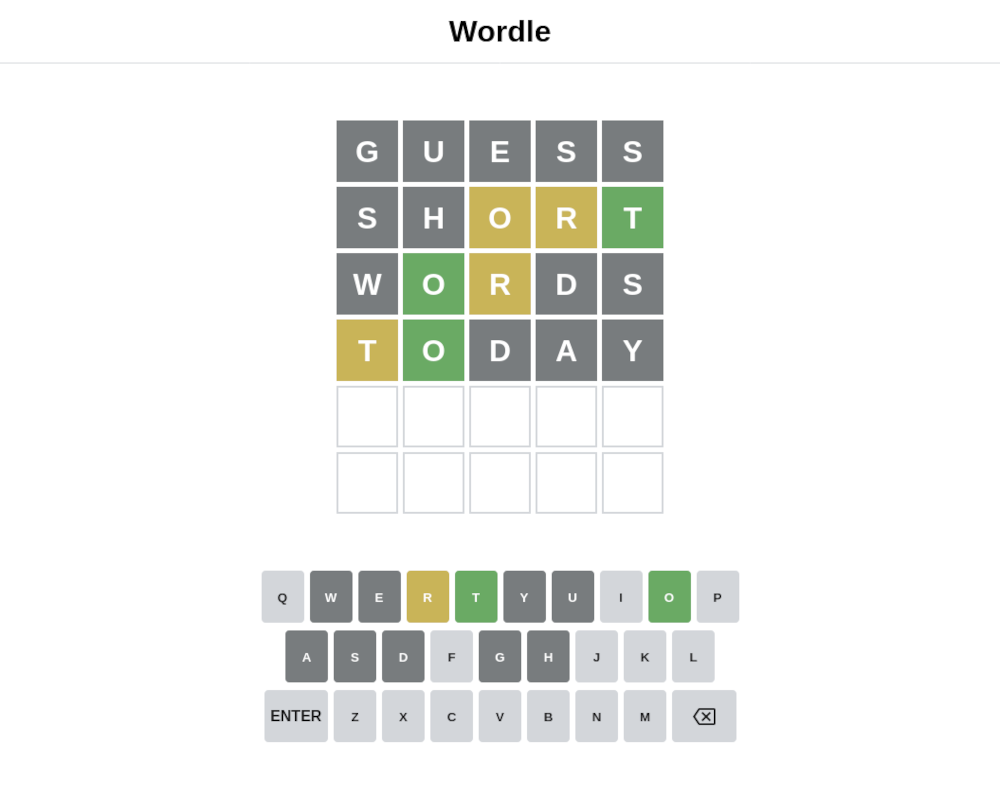The width and height of the screenshot is (1000, 800).
Task: Tap the yellow R keyboard key
Action: tap(427, 596)
